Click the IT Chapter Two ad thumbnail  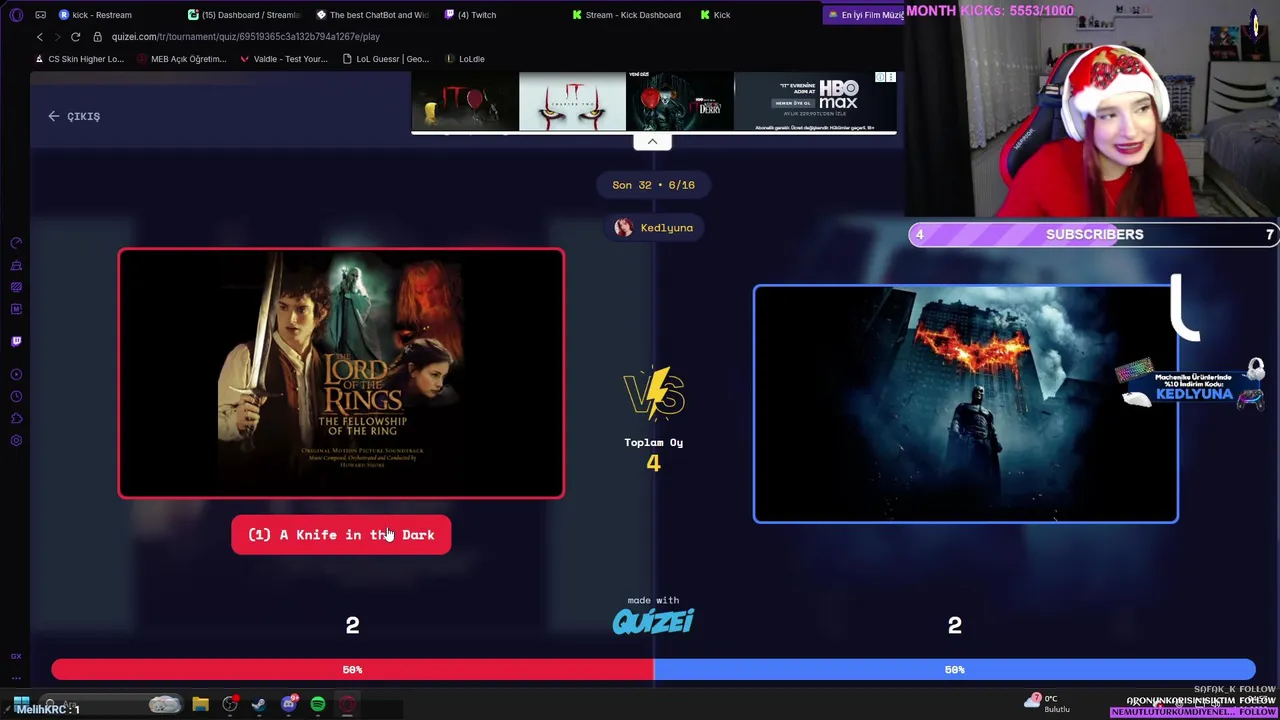point(572,101)
